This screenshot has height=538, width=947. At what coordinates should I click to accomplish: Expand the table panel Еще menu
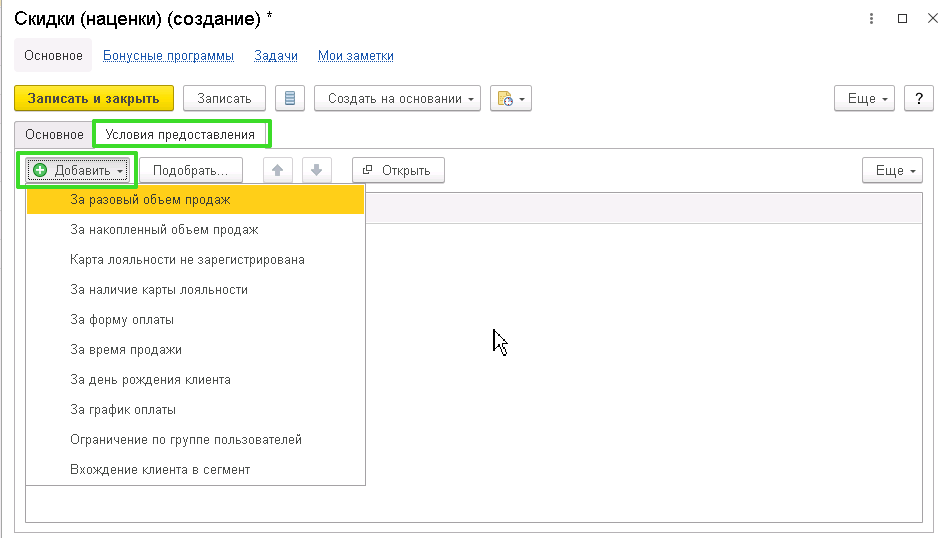click(893, 170)
